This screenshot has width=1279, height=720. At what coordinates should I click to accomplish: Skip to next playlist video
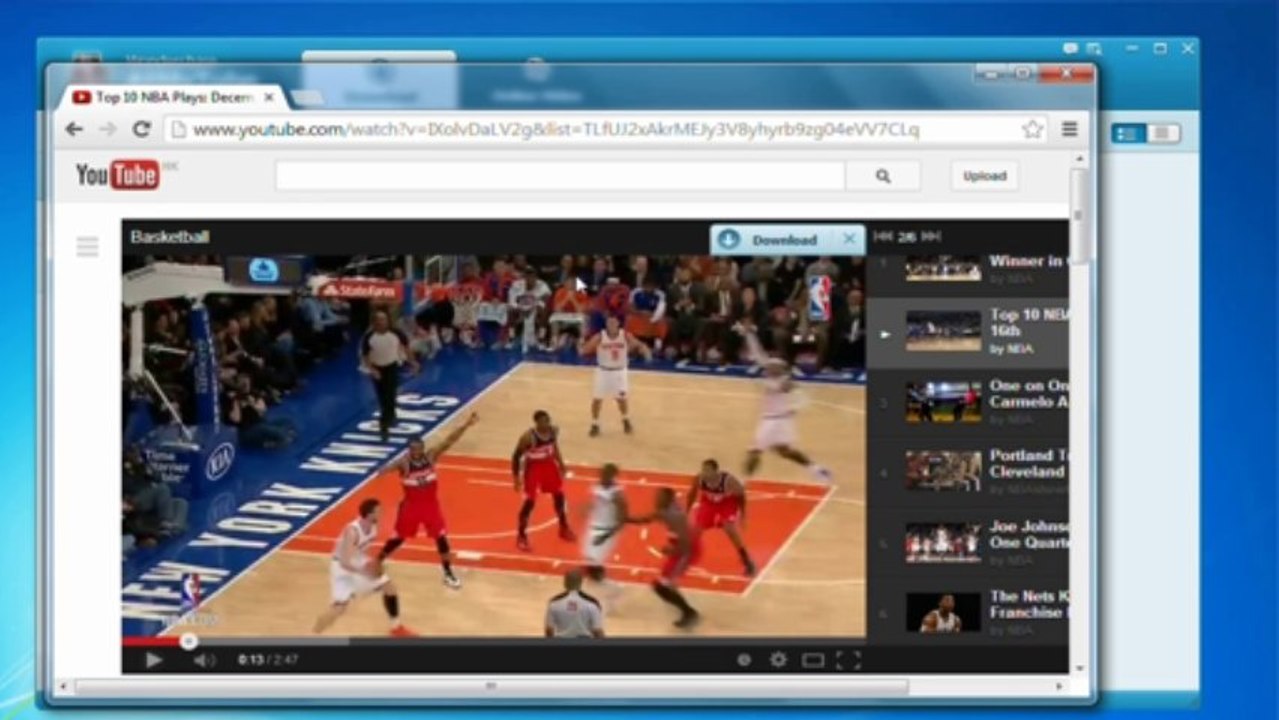[931, 237]
